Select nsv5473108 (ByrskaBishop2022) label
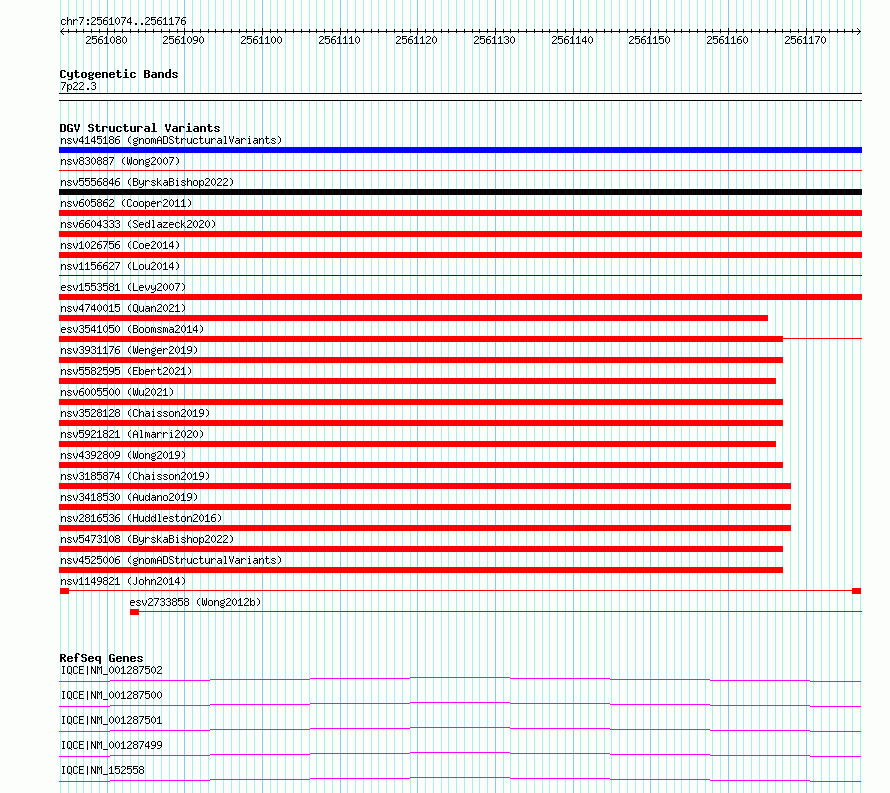 point(147,539)
